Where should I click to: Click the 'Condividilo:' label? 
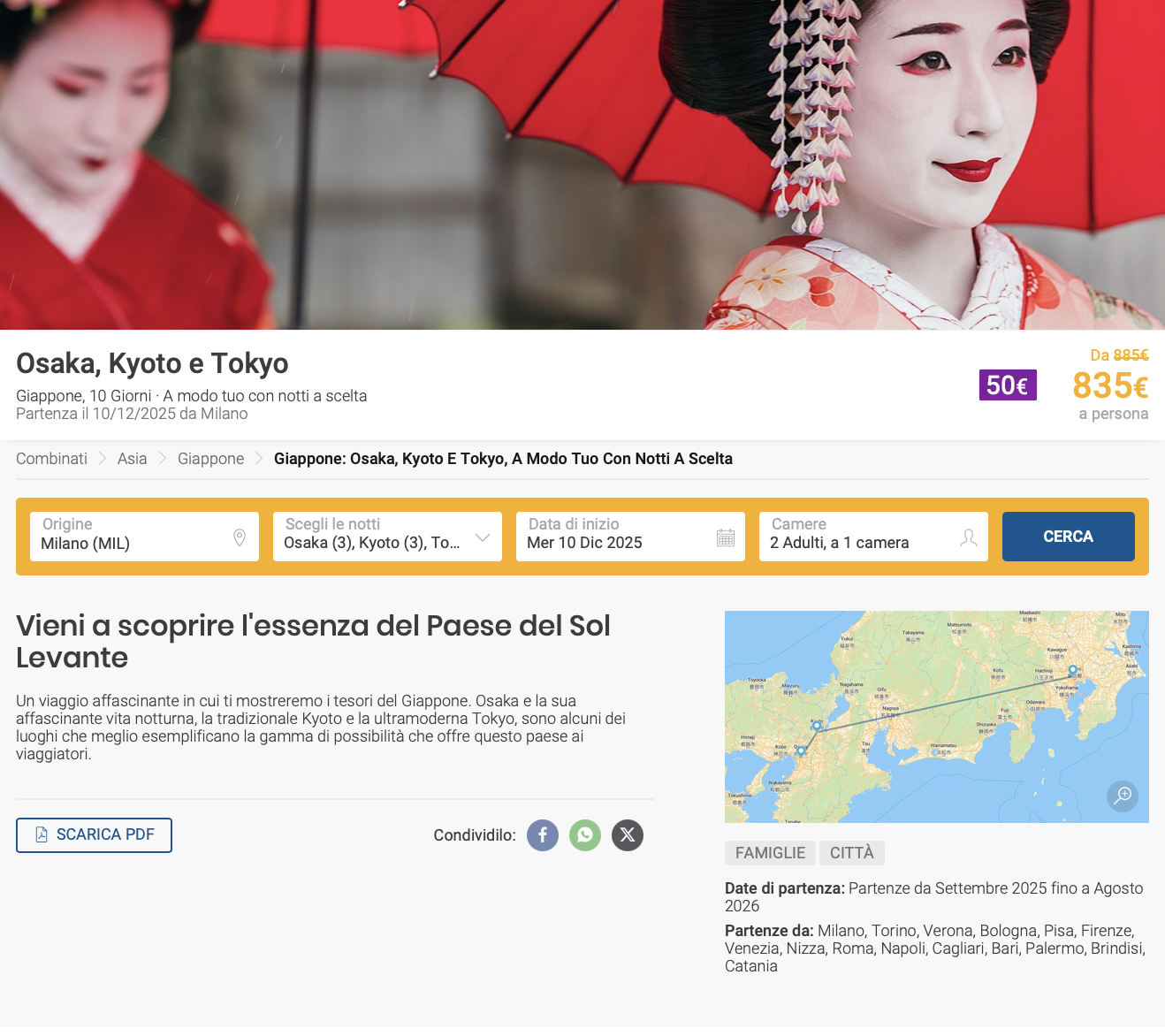coord(475,835)
